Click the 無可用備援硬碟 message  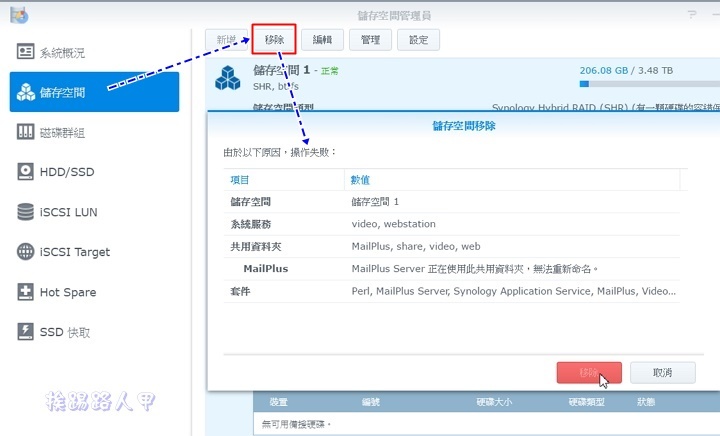tap(296, 425)
